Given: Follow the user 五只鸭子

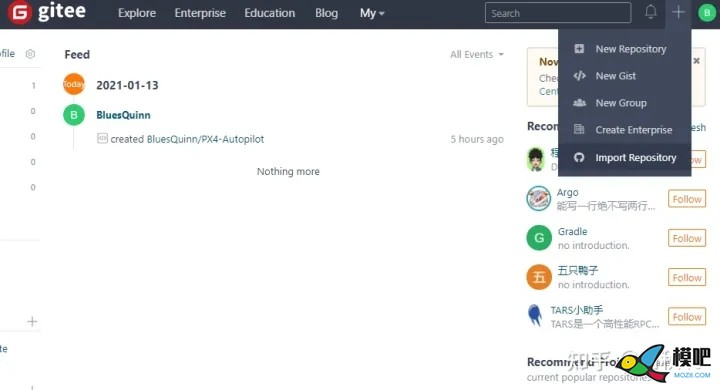Looking at the screenshot, I should (687, 277).
